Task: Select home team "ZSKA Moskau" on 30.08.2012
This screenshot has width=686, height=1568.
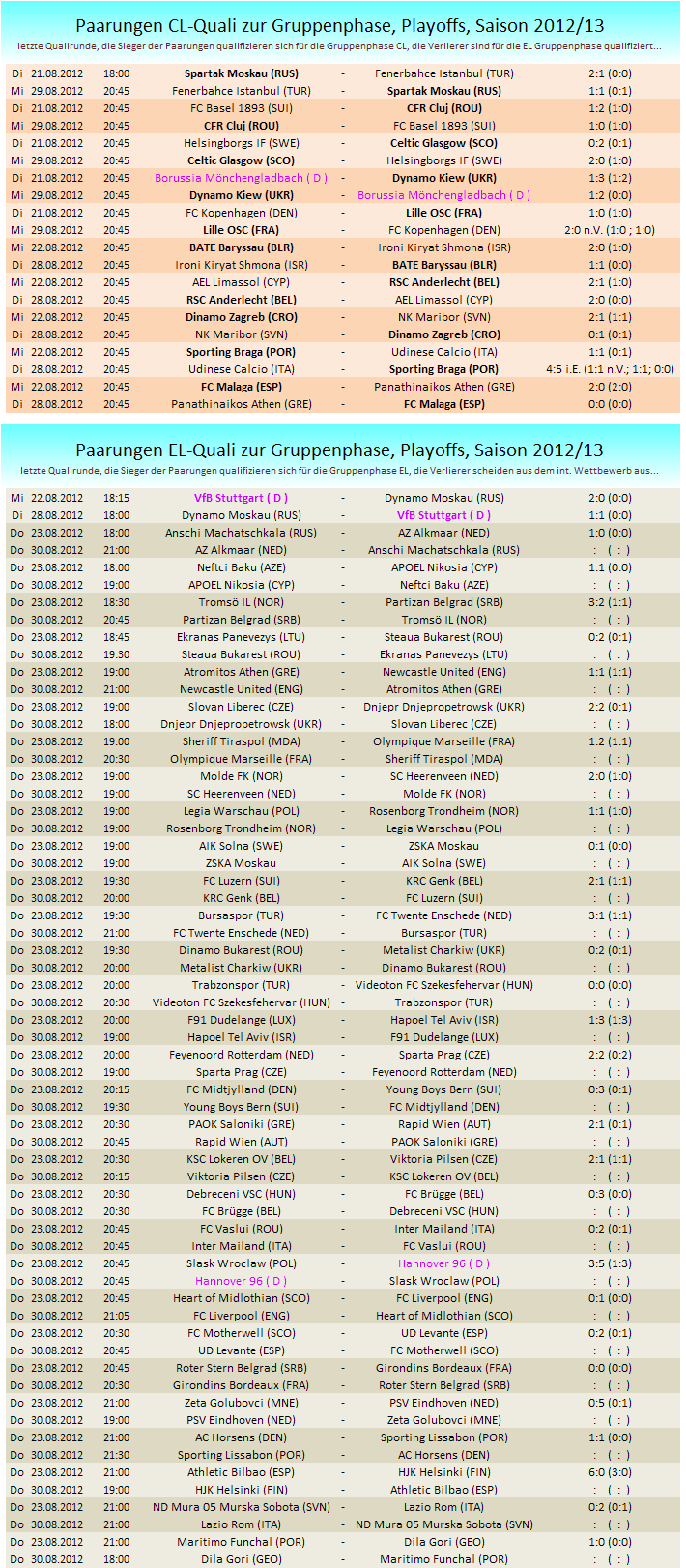Action: (242, 863)
